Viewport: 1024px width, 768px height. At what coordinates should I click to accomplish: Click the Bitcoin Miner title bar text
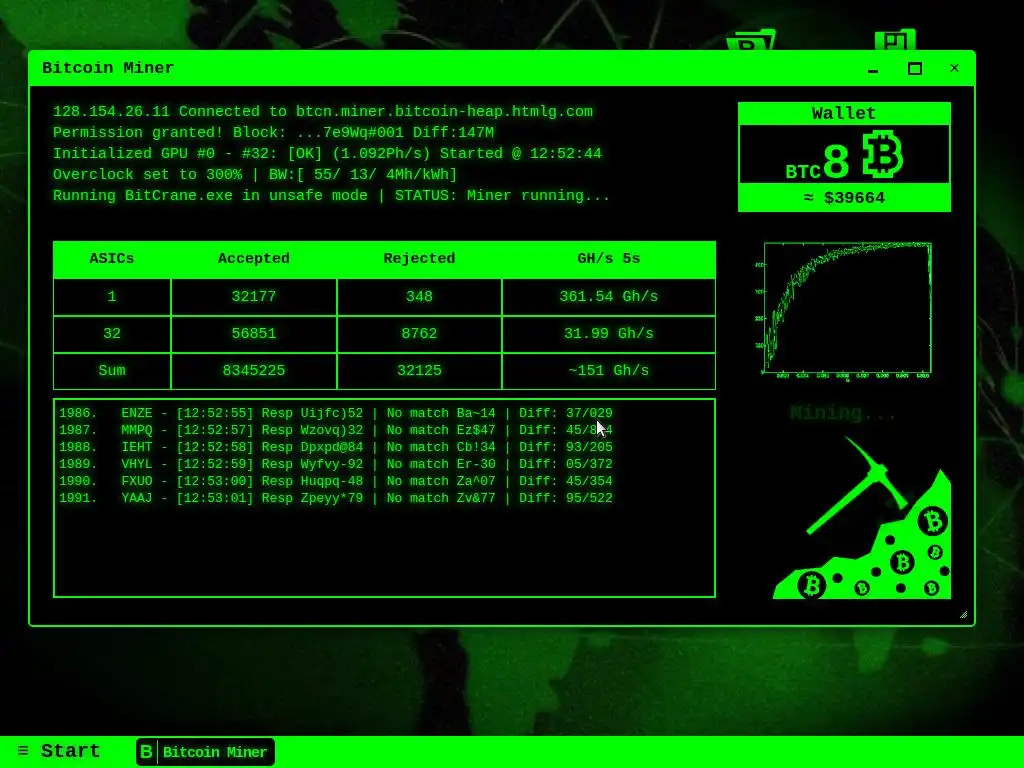point(108,68)
